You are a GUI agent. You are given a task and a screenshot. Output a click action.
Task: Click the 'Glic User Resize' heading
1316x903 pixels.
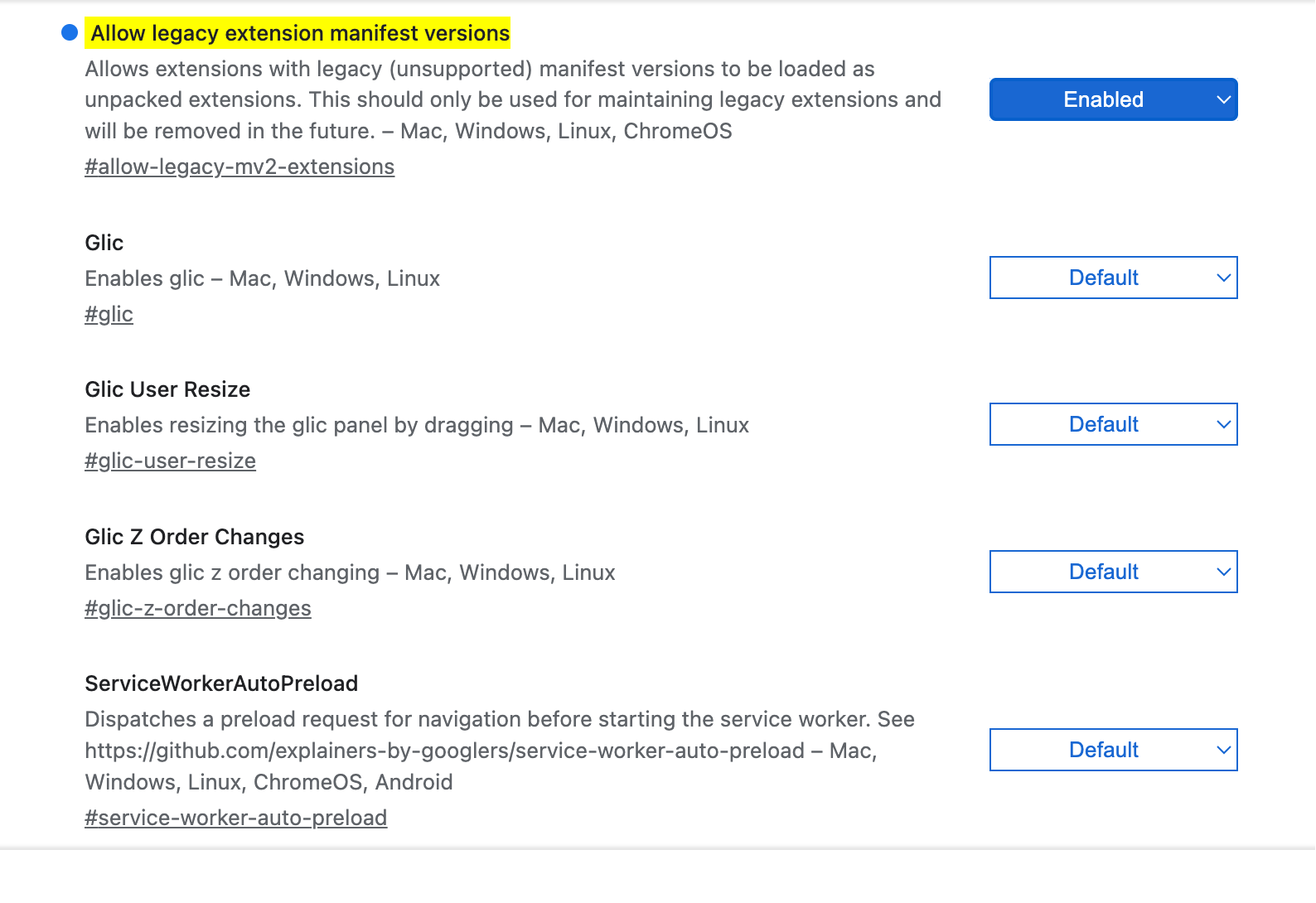pos(167,389)
